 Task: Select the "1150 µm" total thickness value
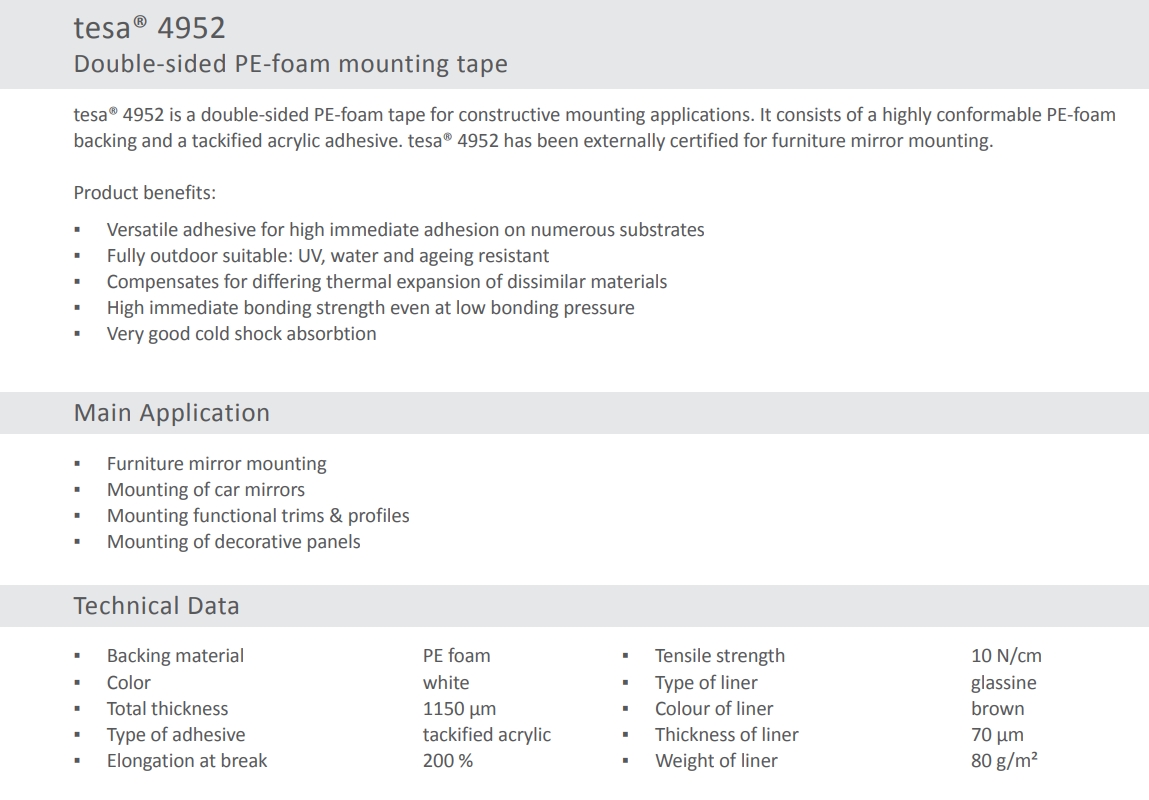coord(459,709)
